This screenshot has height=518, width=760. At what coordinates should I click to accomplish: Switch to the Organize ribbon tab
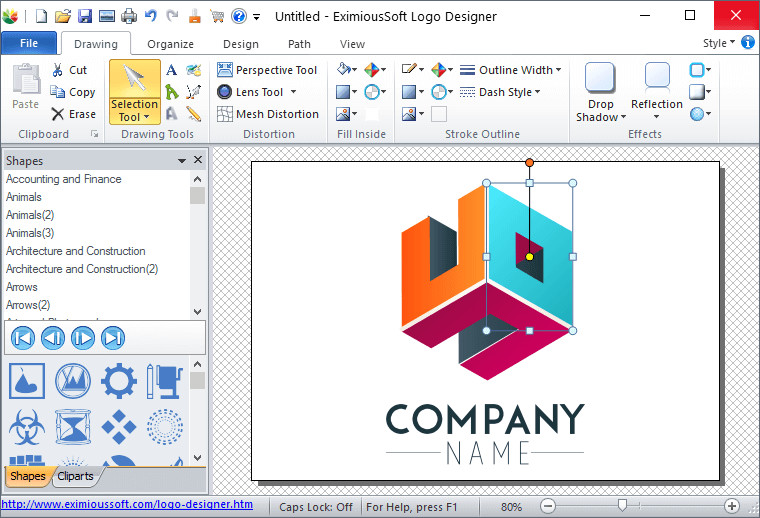(x=170, y=44)
